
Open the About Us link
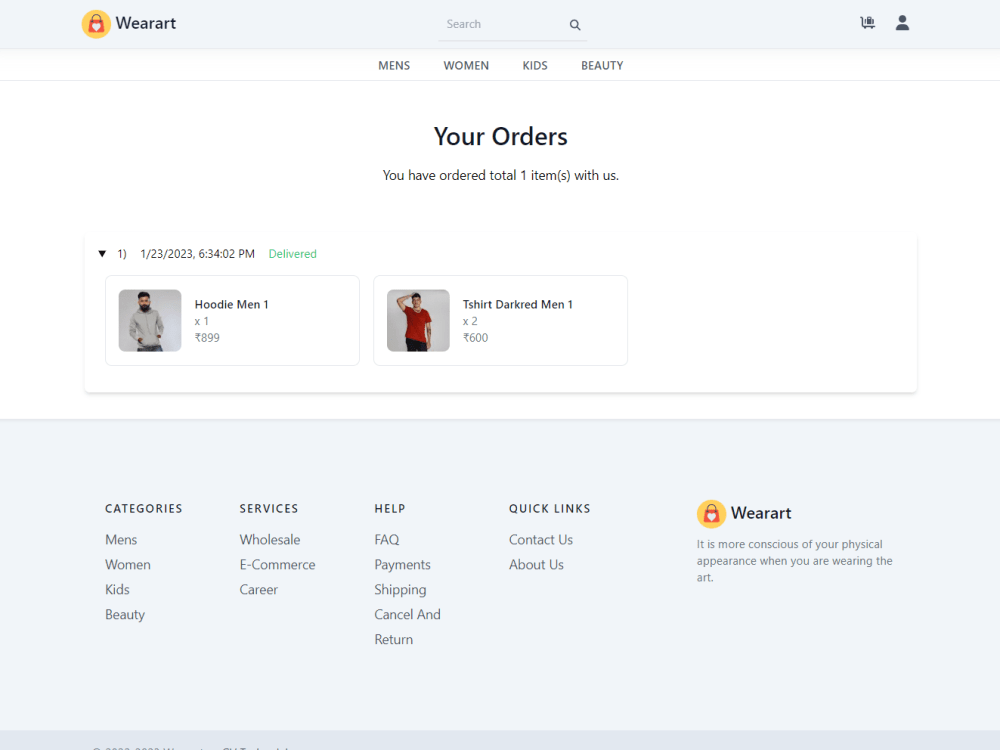click(536, 564)
